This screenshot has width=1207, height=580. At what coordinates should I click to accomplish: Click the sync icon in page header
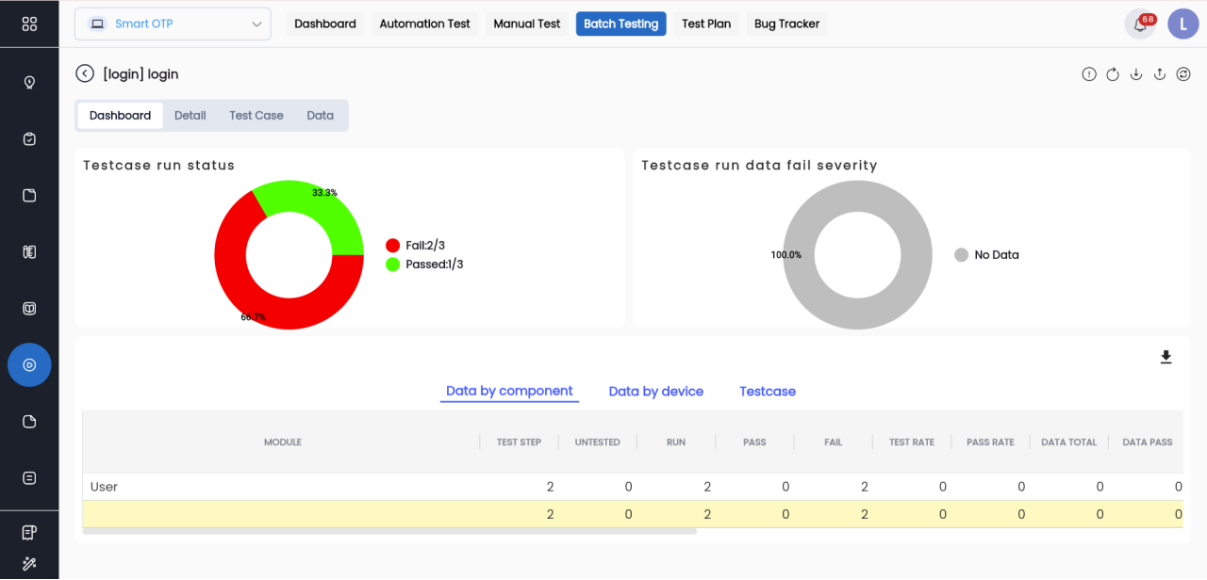pyautogui.click(x=1183, y=74)
